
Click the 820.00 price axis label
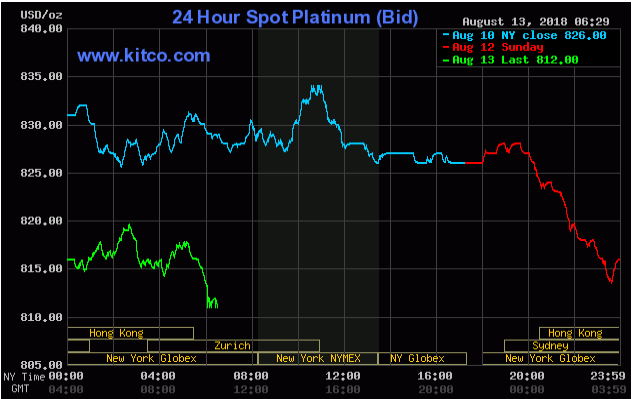pyautogui.click(x=41, y=220)
